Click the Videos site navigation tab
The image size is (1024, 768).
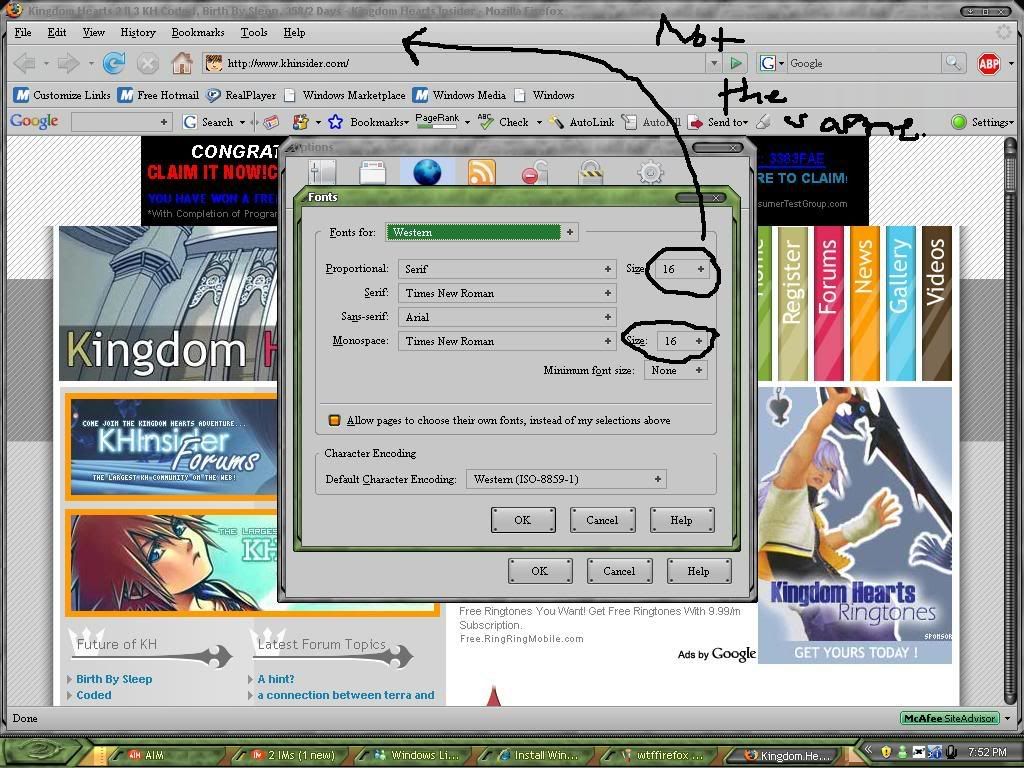[936, 303]
